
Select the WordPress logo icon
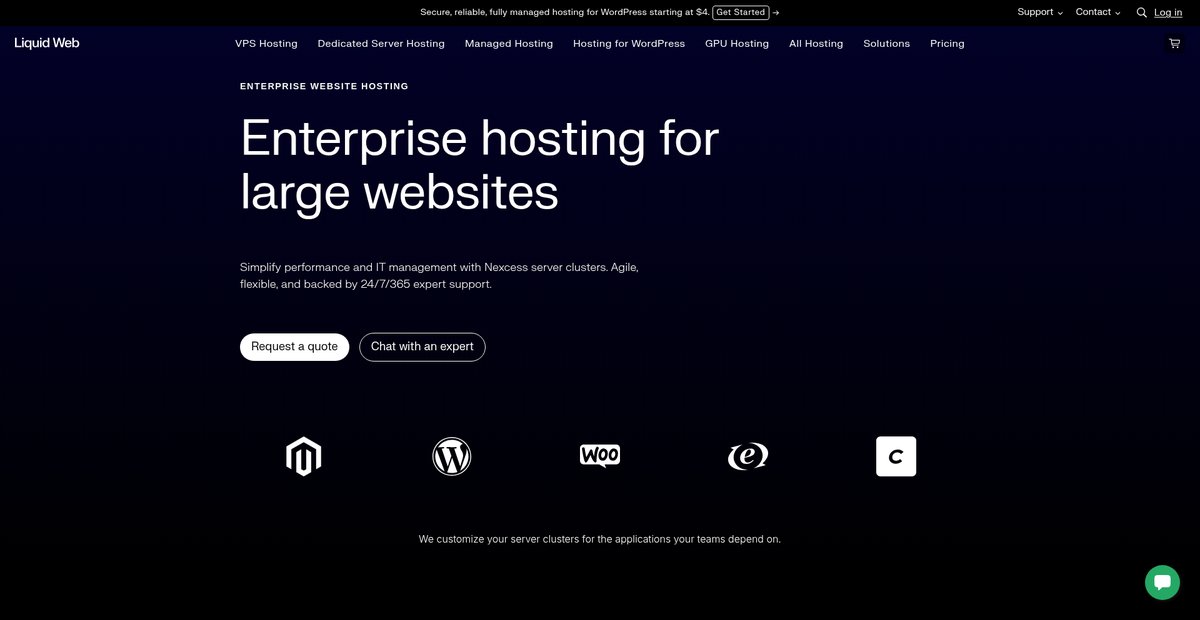tap(452, 456)
